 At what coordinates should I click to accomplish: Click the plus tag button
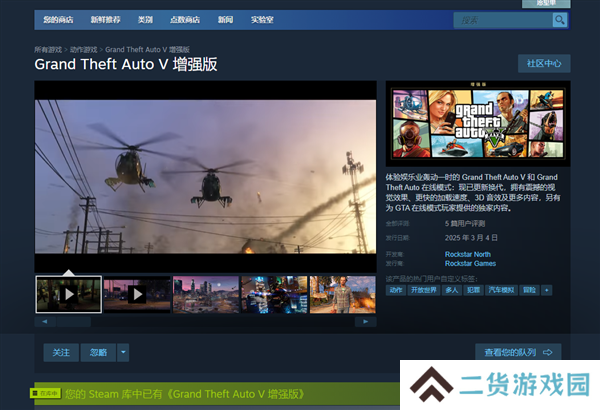[546, 290]
